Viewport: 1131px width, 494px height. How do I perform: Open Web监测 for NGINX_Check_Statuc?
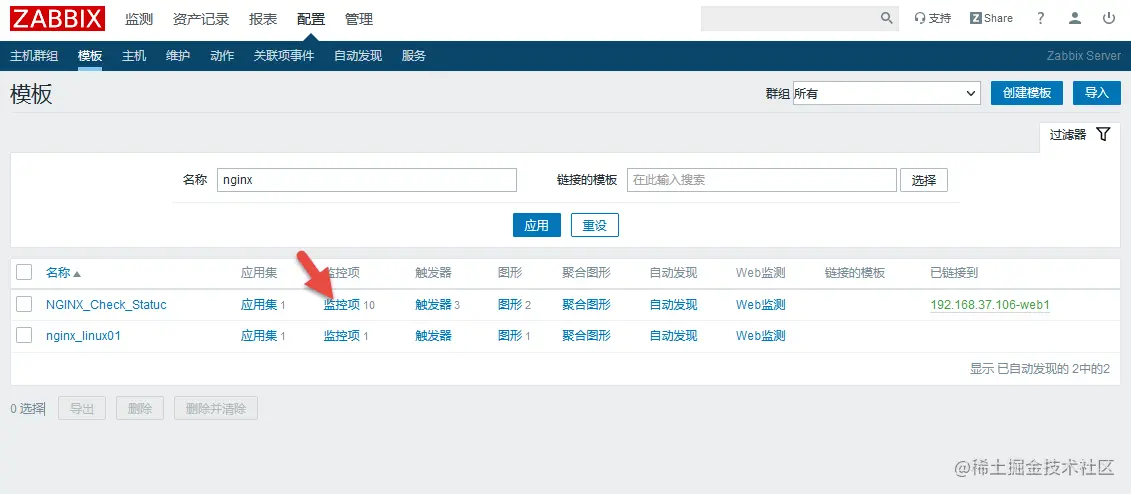[x=760, y=305]
